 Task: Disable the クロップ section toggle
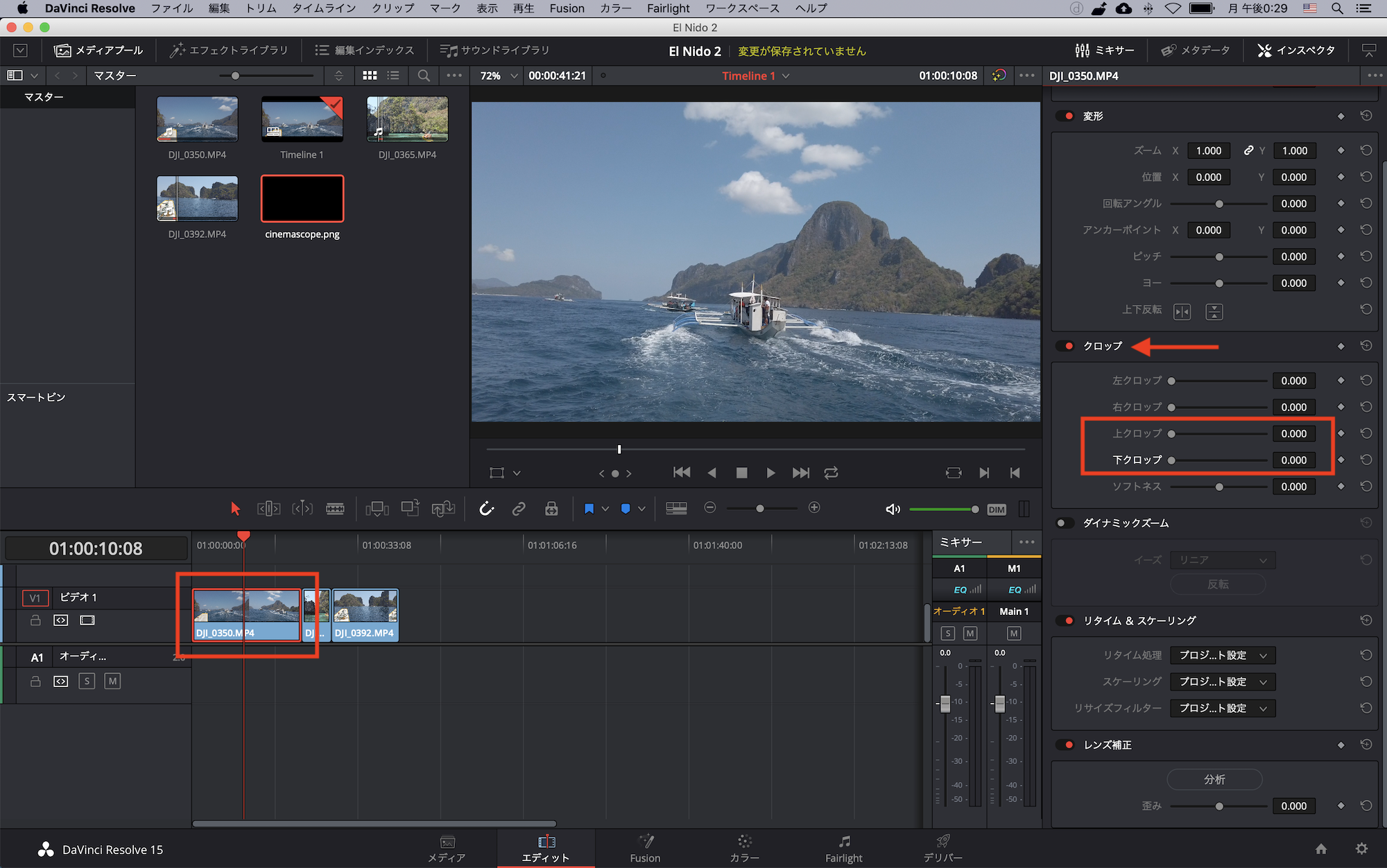pos(1066,346)
